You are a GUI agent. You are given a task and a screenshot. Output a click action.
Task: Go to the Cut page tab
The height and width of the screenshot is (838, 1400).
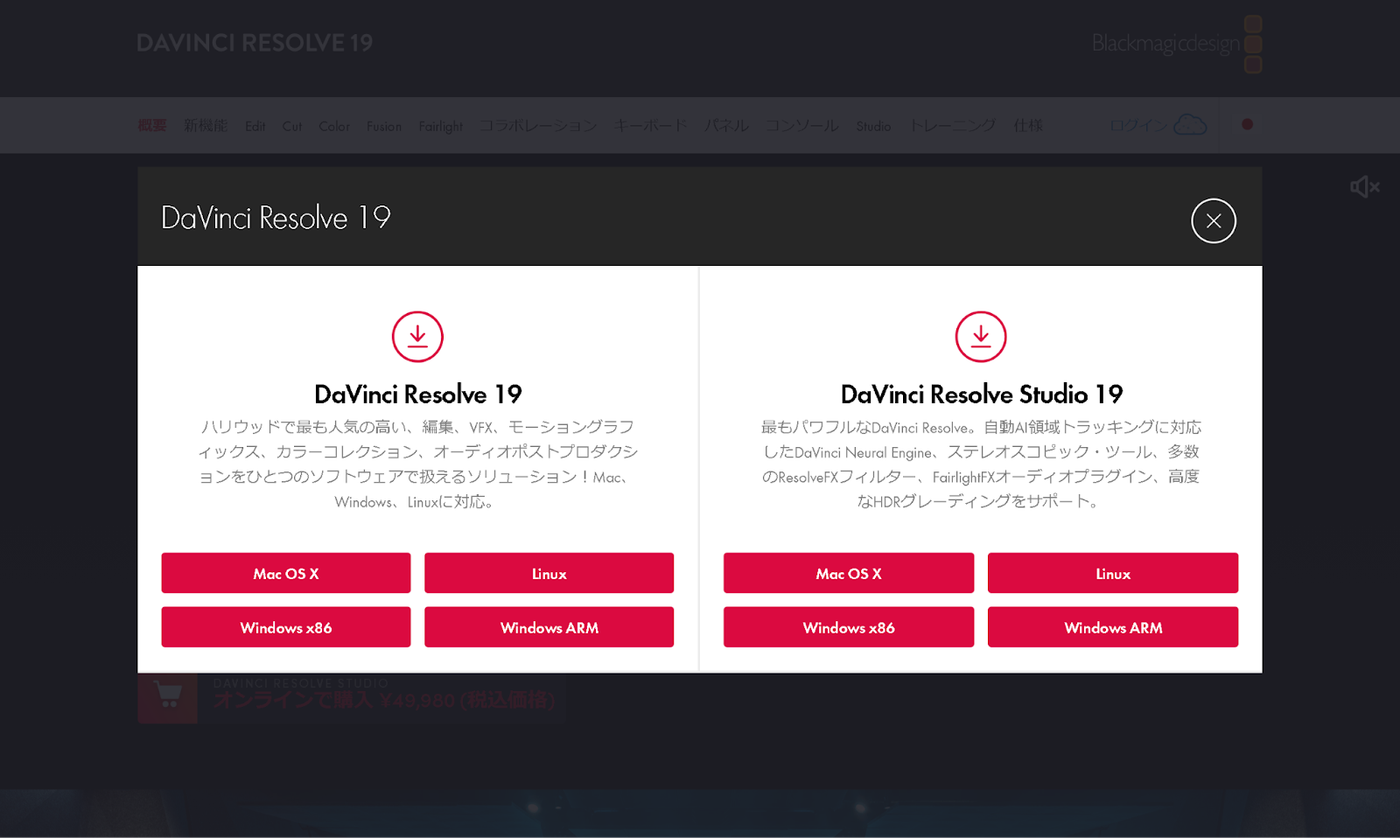coord(292,126)
